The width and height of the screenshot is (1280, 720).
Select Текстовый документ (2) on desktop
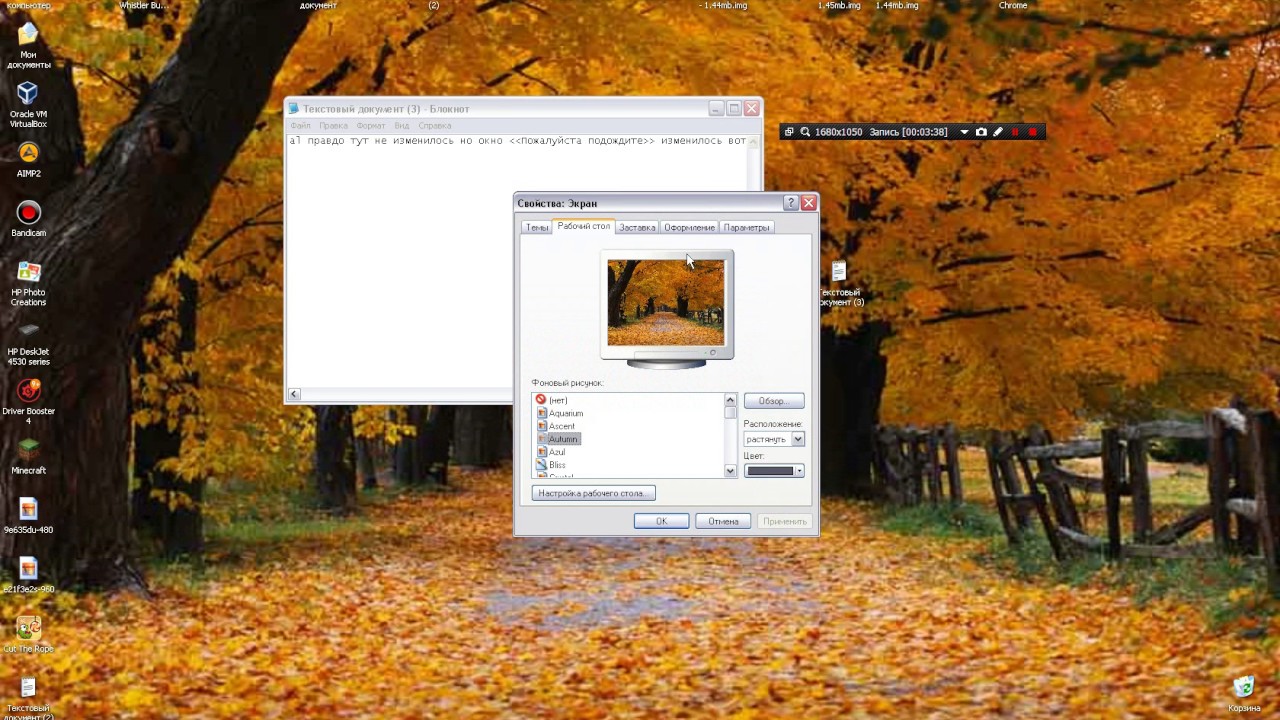pos(28,698)
